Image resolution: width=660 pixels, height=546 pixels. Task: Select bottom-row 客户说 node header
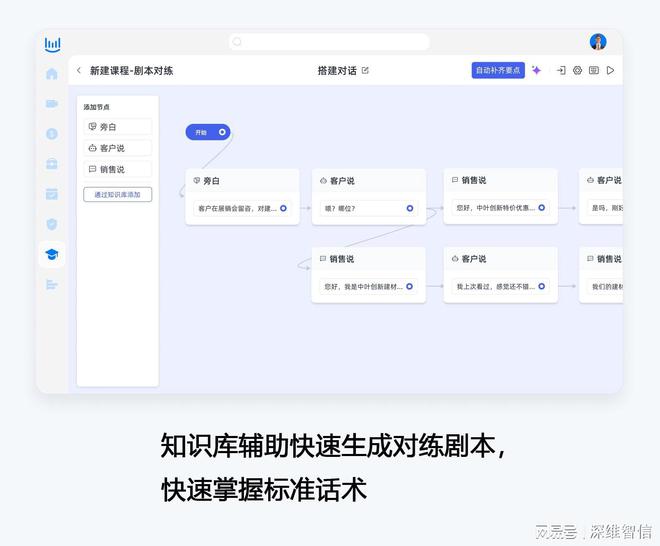click(x=501, y=259)
